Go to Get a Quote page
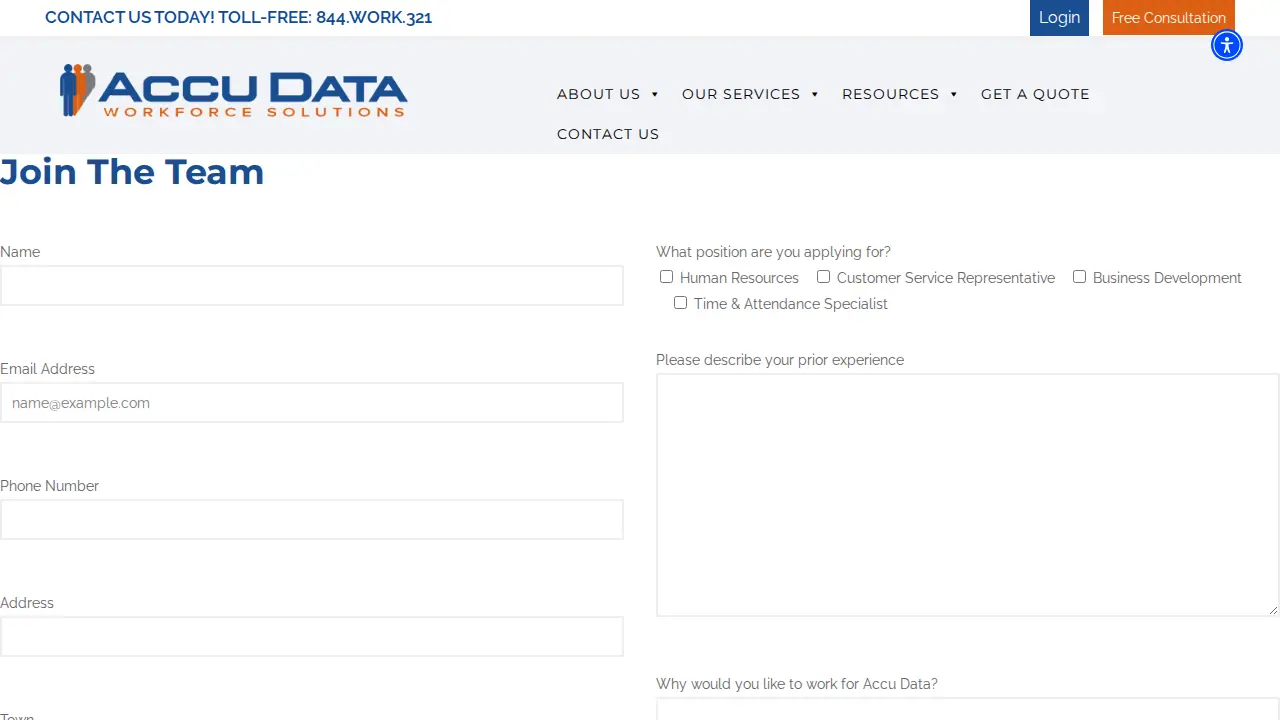This screenshot has height=720, width=1280. (1035, 94)
